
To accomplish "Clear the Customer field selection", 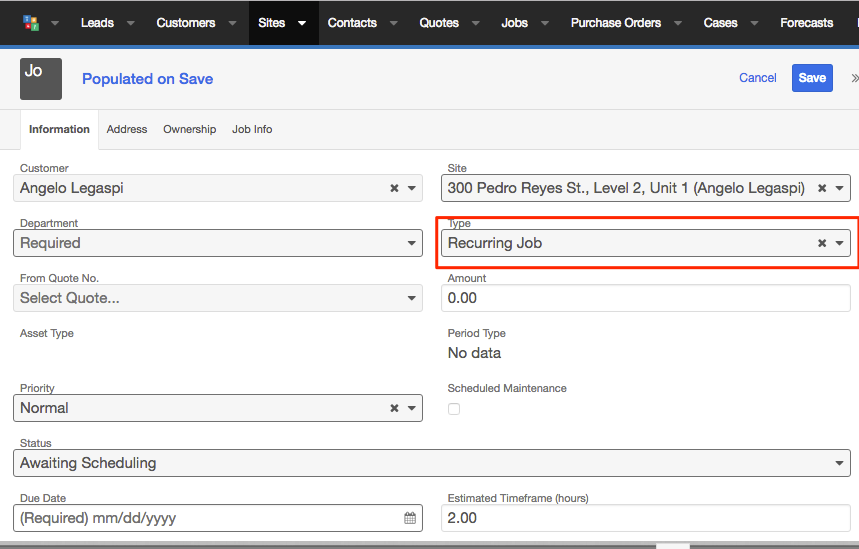I will click(x=394, y=188).
